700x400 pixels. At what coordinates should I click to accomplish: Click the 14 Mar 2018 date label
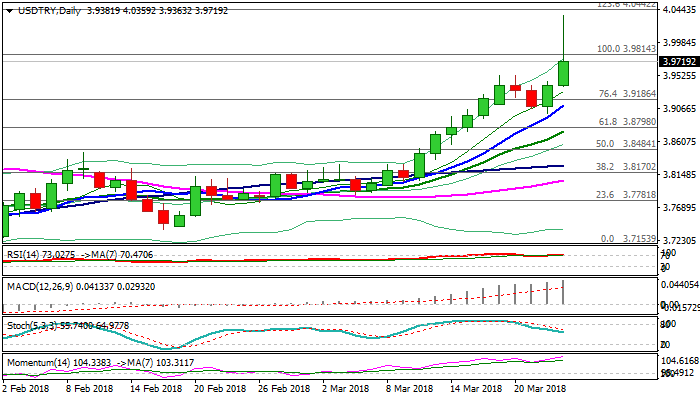coord(476,388)
